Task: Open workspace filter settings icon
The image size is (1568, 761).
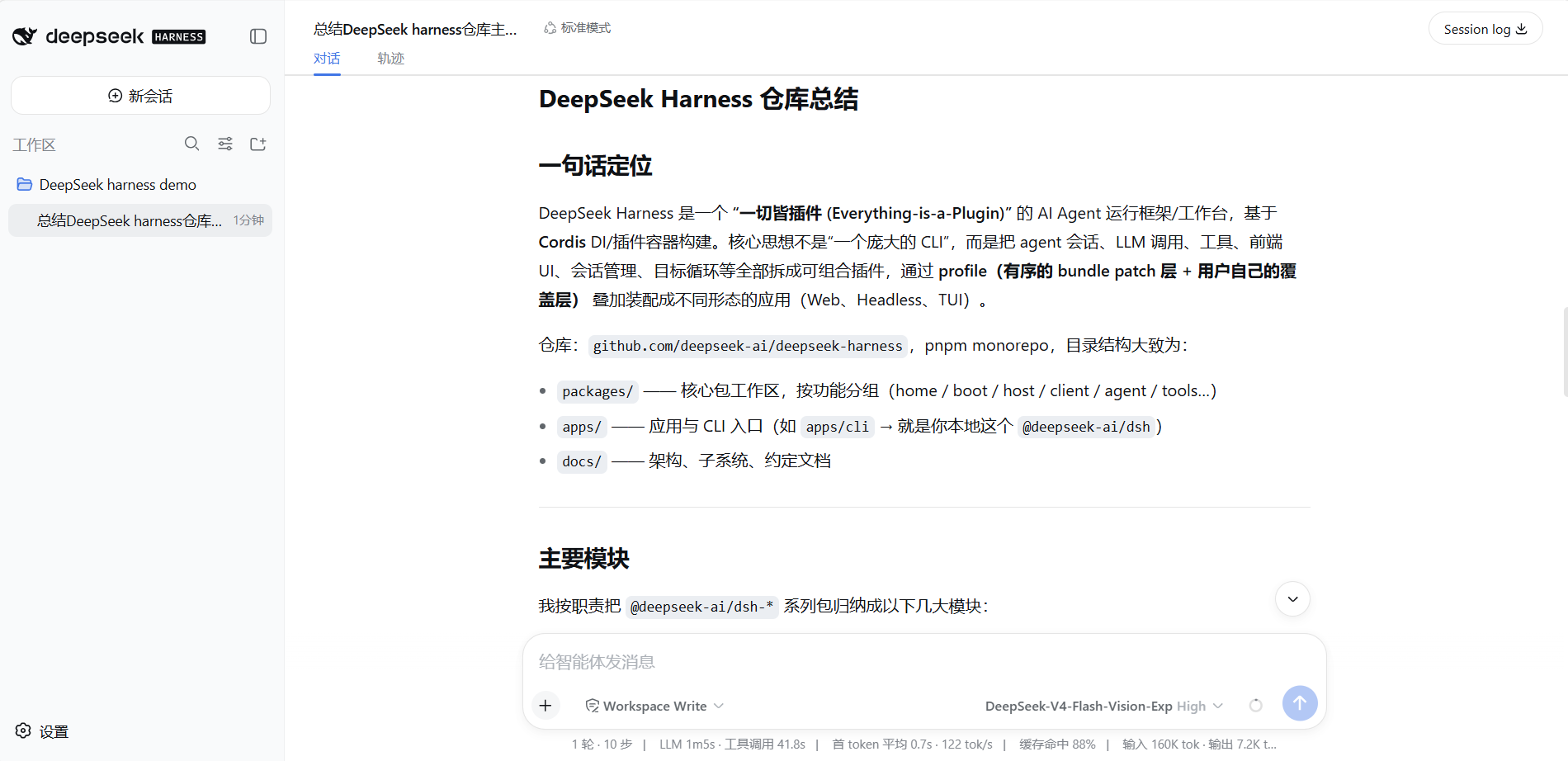Action: coord(225,144)
